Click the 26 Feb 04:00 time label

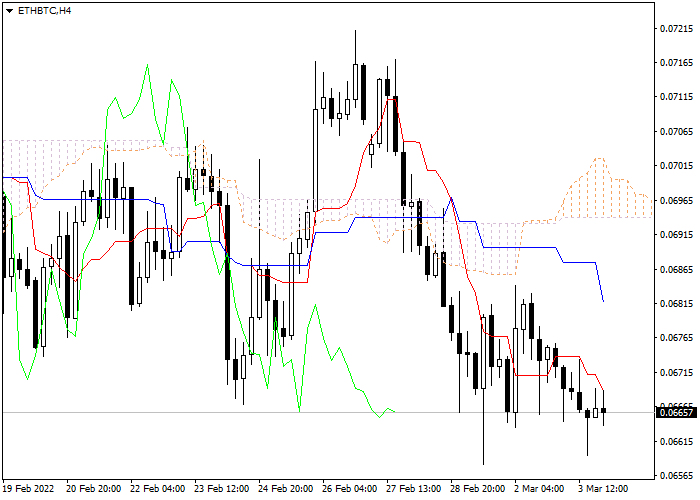pos(350,489)
